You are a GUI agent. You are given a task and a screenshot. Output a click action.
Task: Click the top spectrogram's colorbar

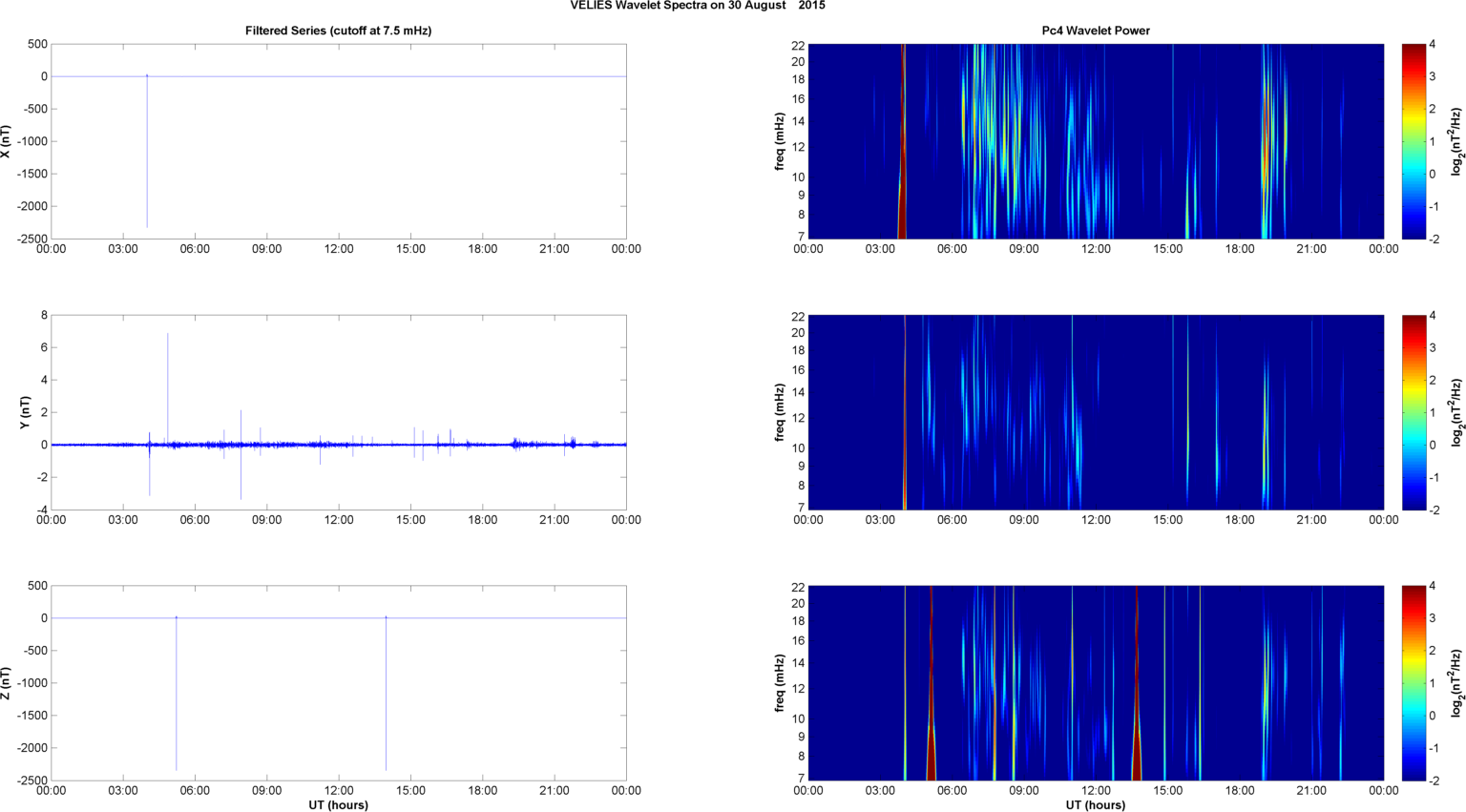point(1413,141)
